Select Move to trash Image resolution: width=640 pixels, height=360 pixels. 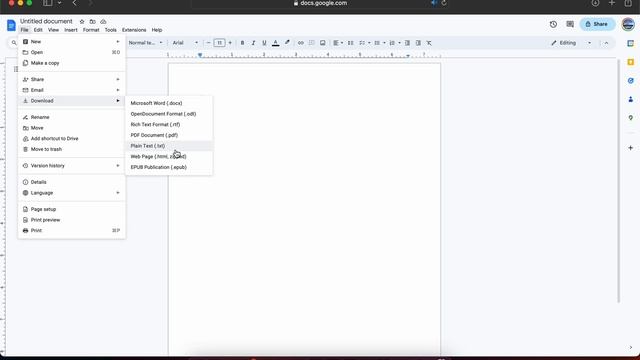tap(72, 149)
